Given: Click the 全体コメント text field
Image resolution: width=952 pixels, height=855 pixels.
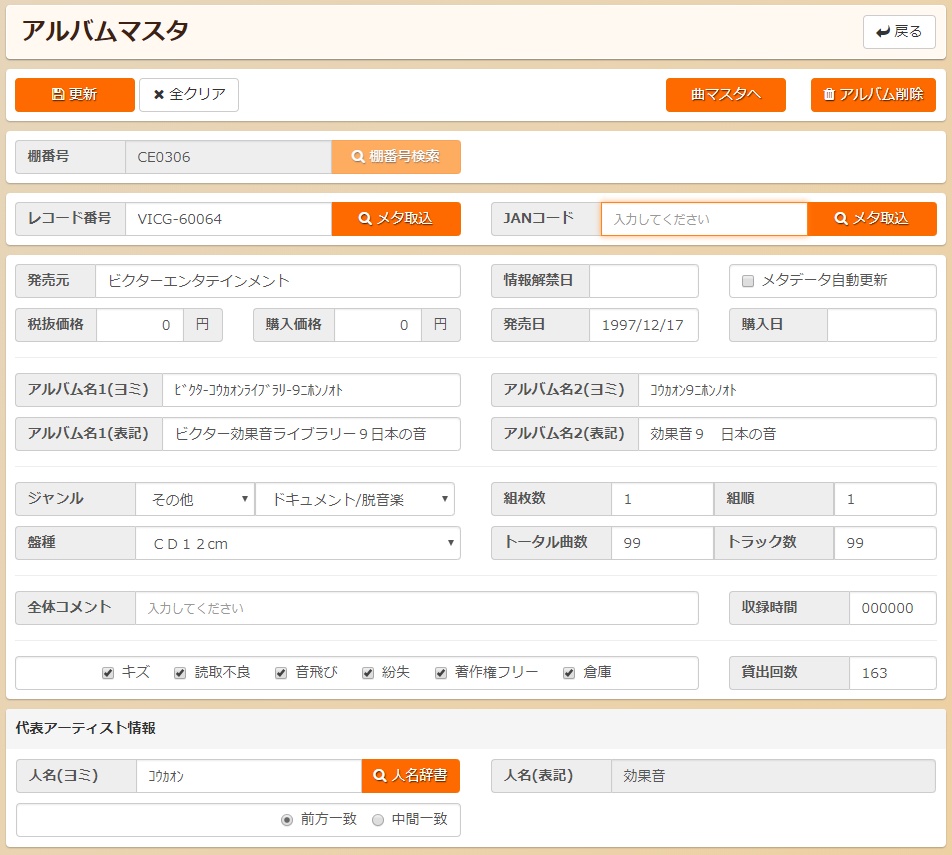Looking at the screenshot, I should click(x=416, y=608).
